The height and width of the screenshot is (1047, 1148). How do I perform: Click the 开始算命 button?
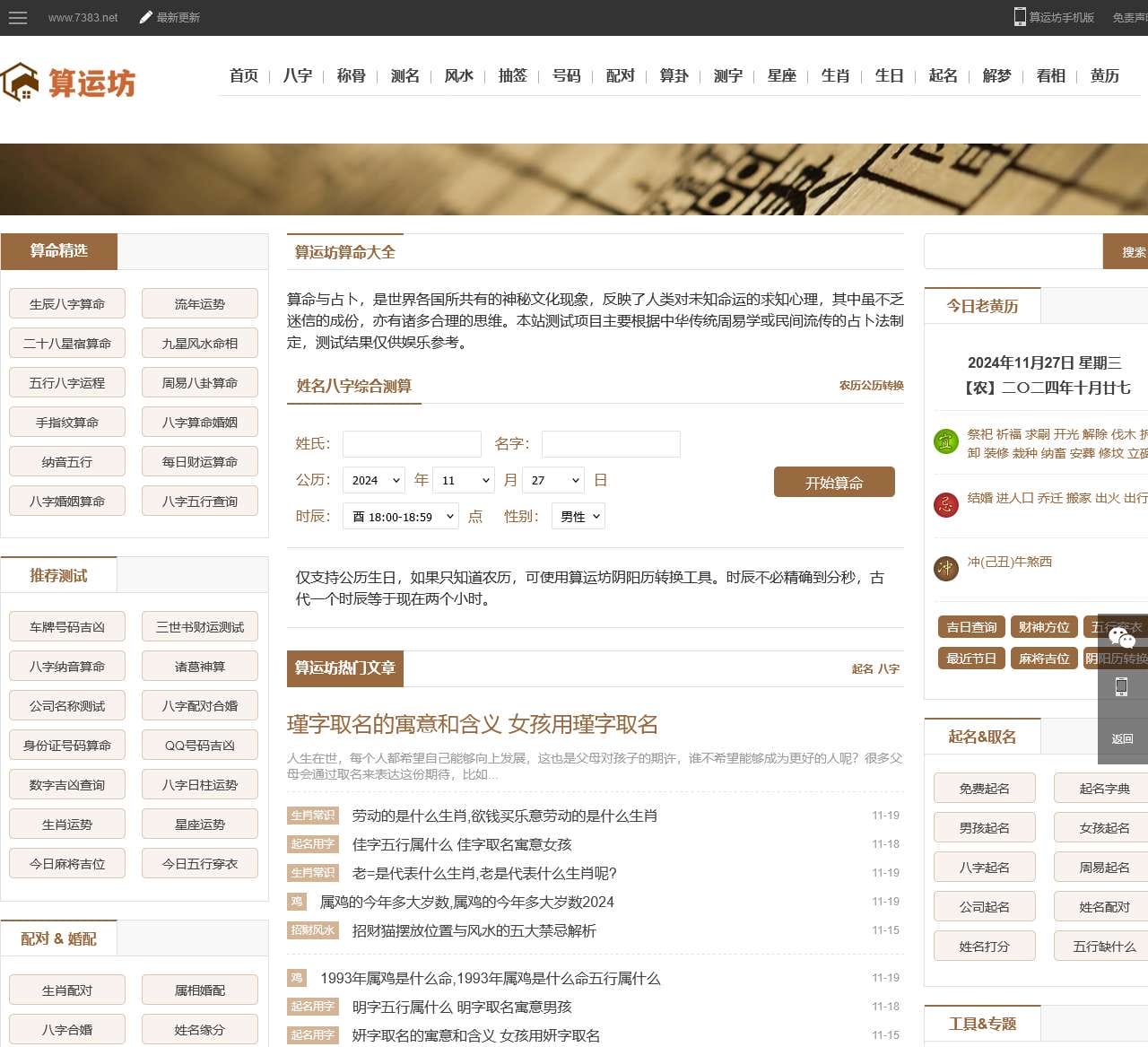tap(834, 482)
